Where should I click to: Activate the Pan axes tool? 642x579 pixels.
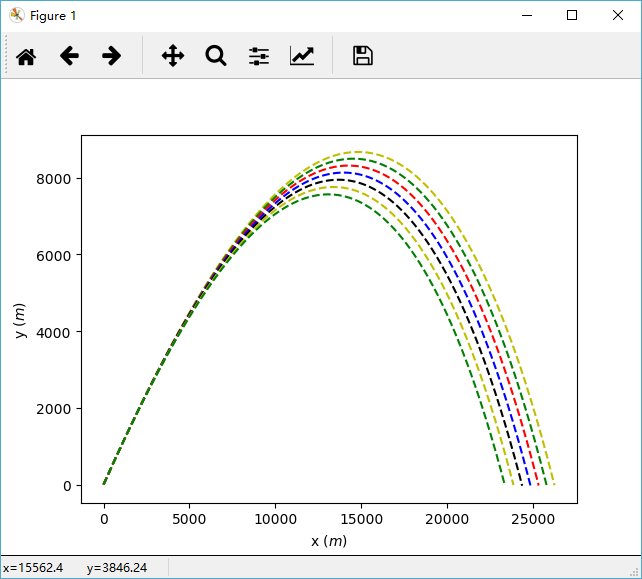point(173,56)
